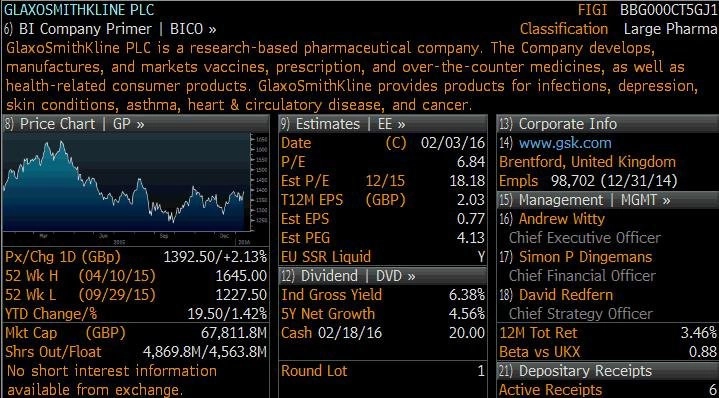The height and width of the screenshot is (398, 719).
Task: Click the Mkt Cap GBP row
Action: point(136,333)
